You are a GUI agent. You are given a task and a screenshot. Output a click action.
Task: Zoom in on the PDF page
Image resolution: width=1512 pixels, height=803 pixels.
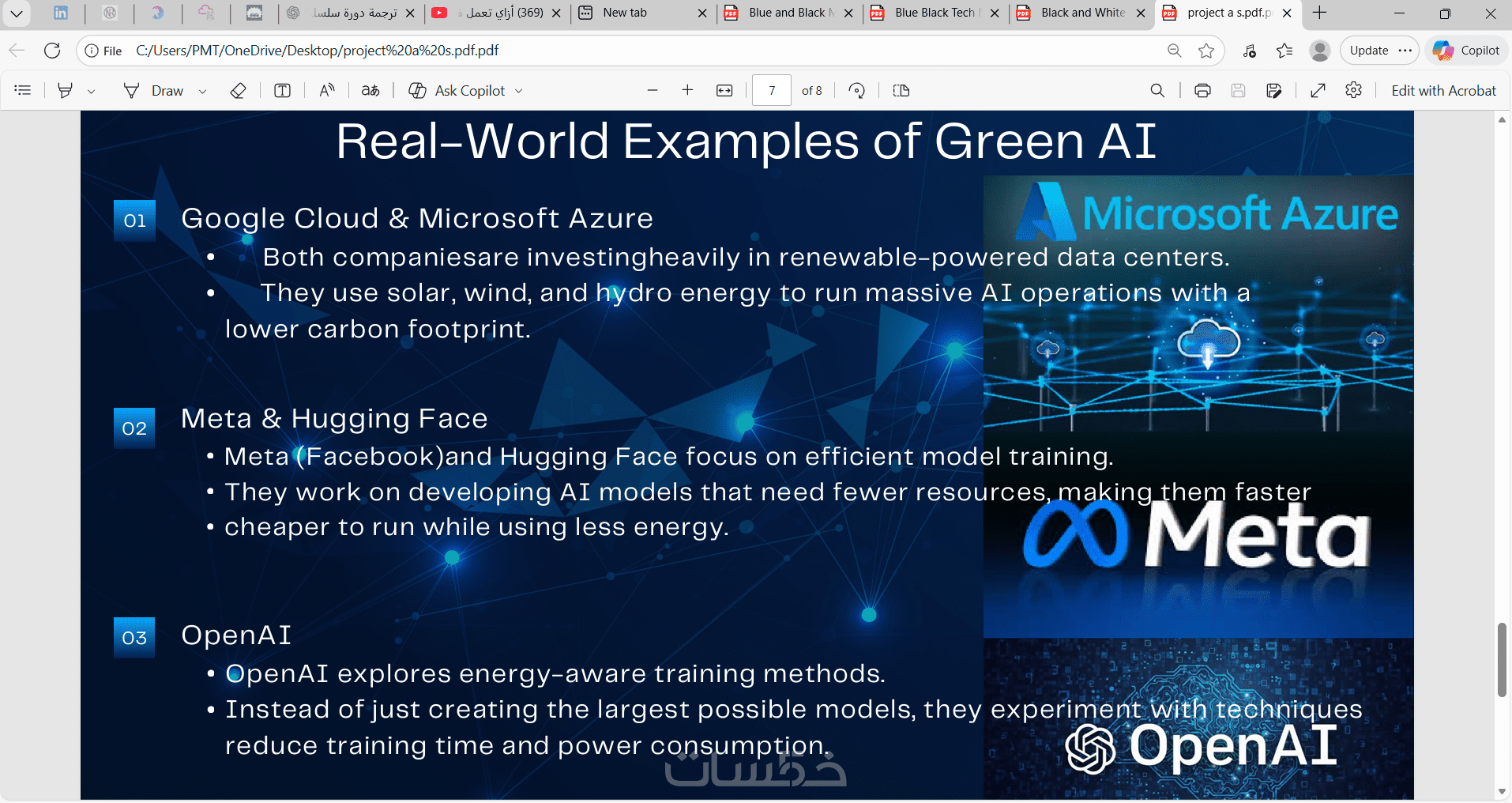tap(687, 91)
